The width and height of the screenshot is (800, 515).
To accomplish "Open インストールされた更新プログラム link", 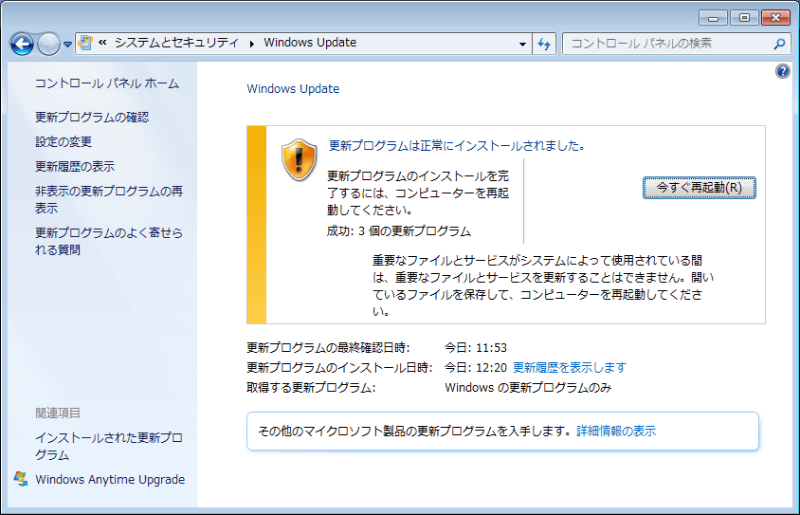I will [x=109, y=447].
